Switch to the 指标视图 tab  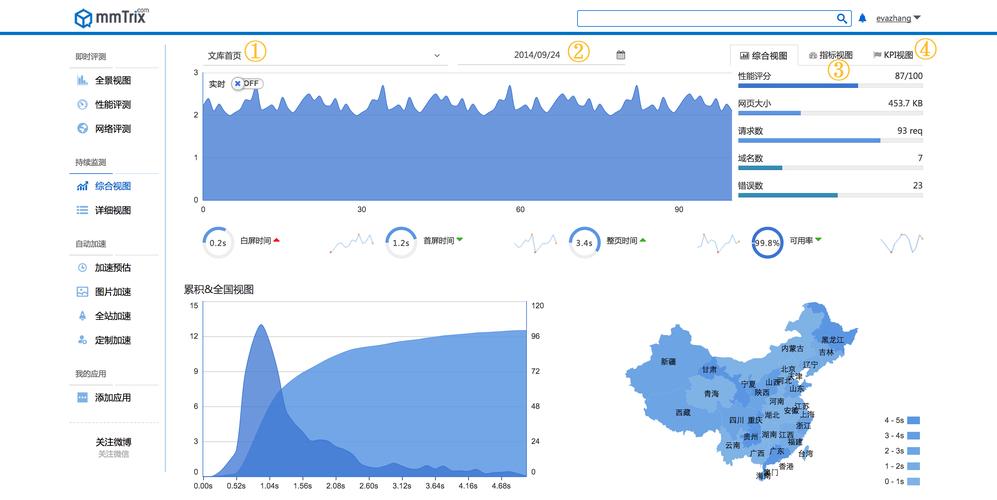[x=830, y=55]
